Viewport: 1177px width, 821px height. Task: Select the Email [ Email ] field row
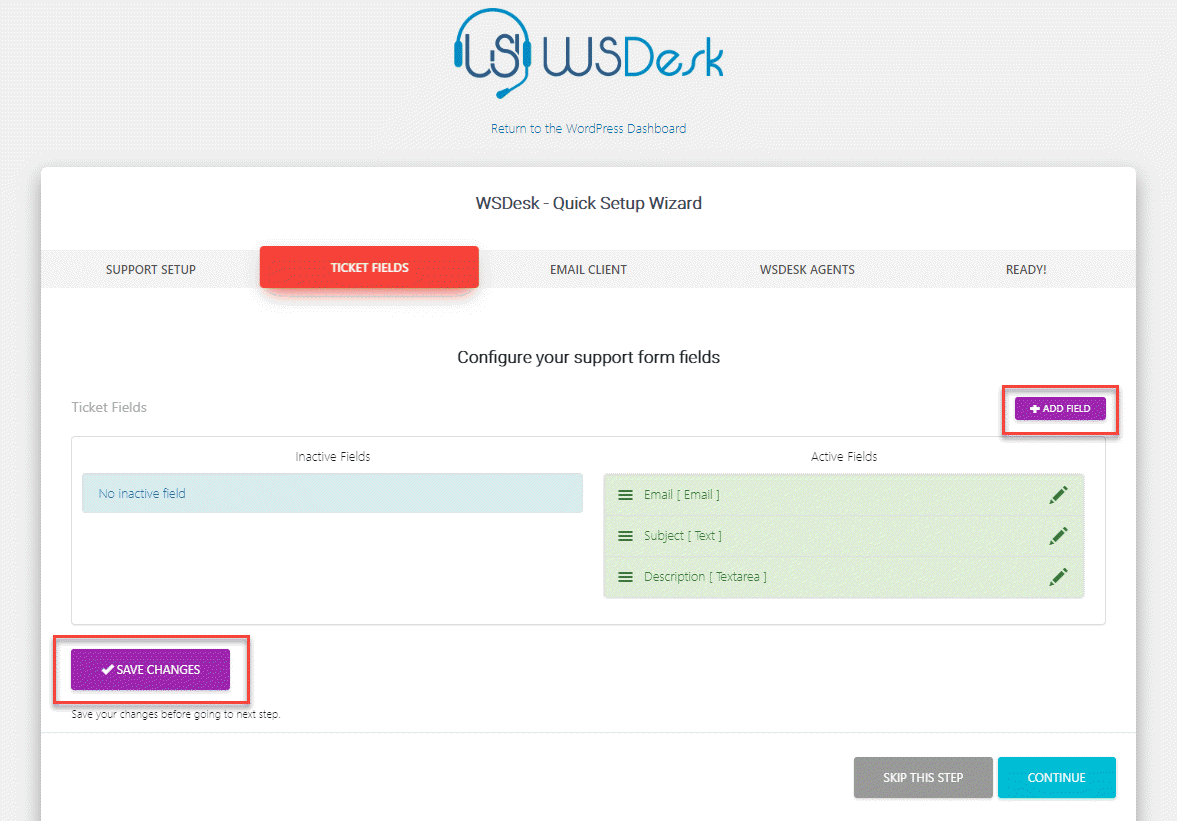coord(844,495)
